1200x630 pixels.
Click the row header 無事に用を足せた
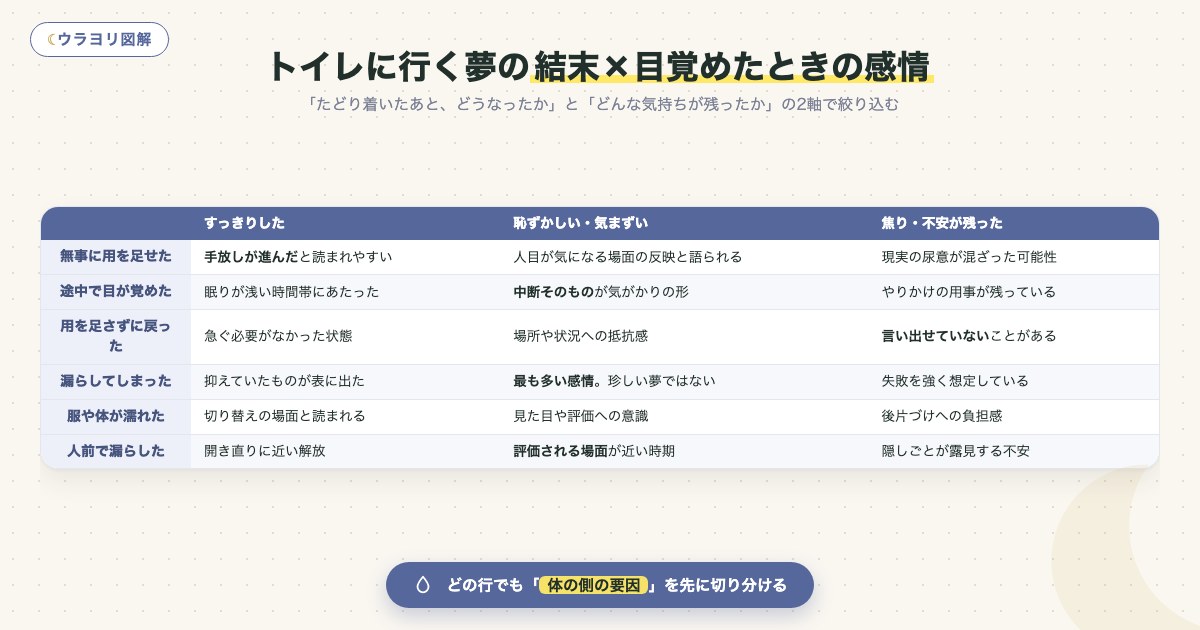pyautogui.click(x=116, y=257)
